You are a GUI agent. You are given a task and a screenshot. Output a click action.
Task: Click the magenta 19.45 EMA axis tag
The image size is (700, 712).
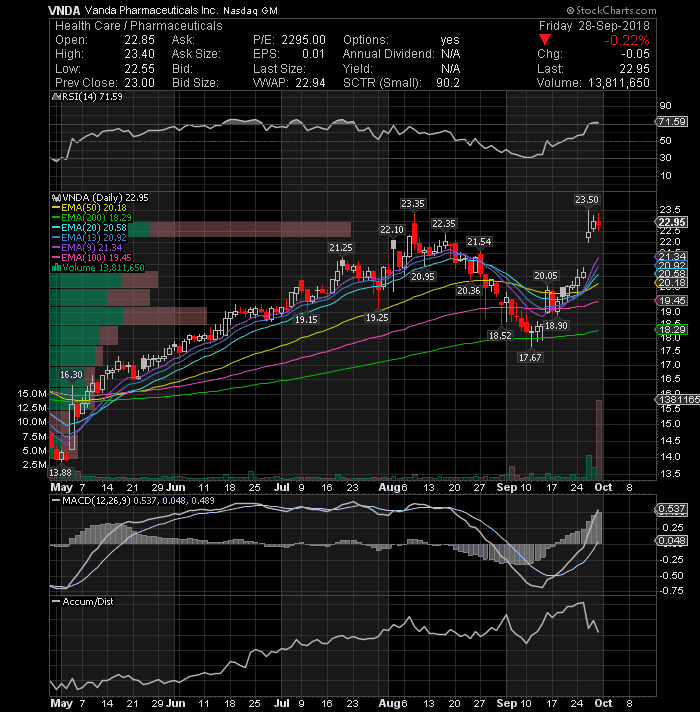tap(672, 301)
